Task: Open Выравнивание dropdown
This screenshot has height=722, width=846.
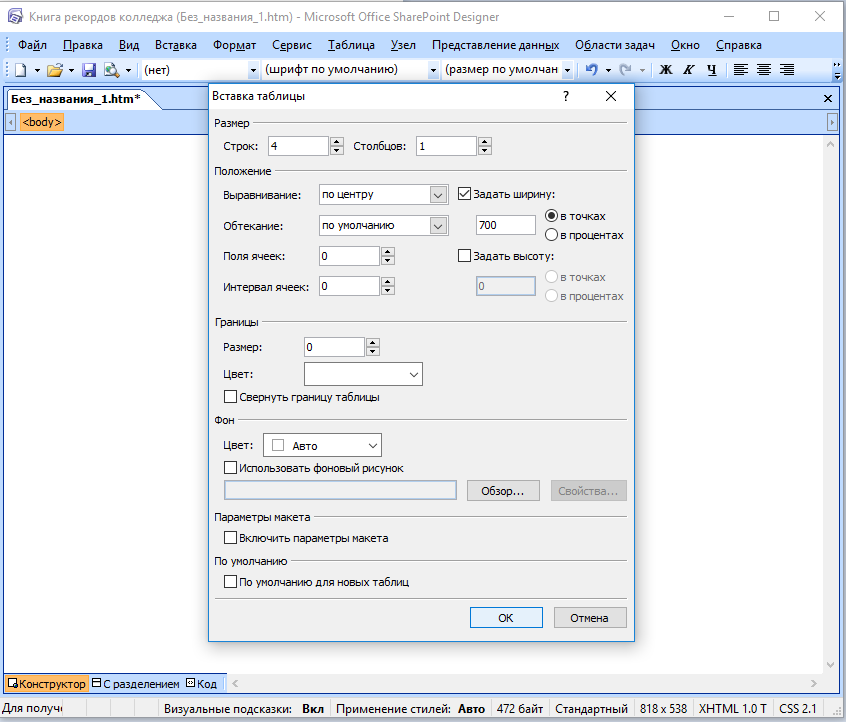Action: click(x=438, y=195)
